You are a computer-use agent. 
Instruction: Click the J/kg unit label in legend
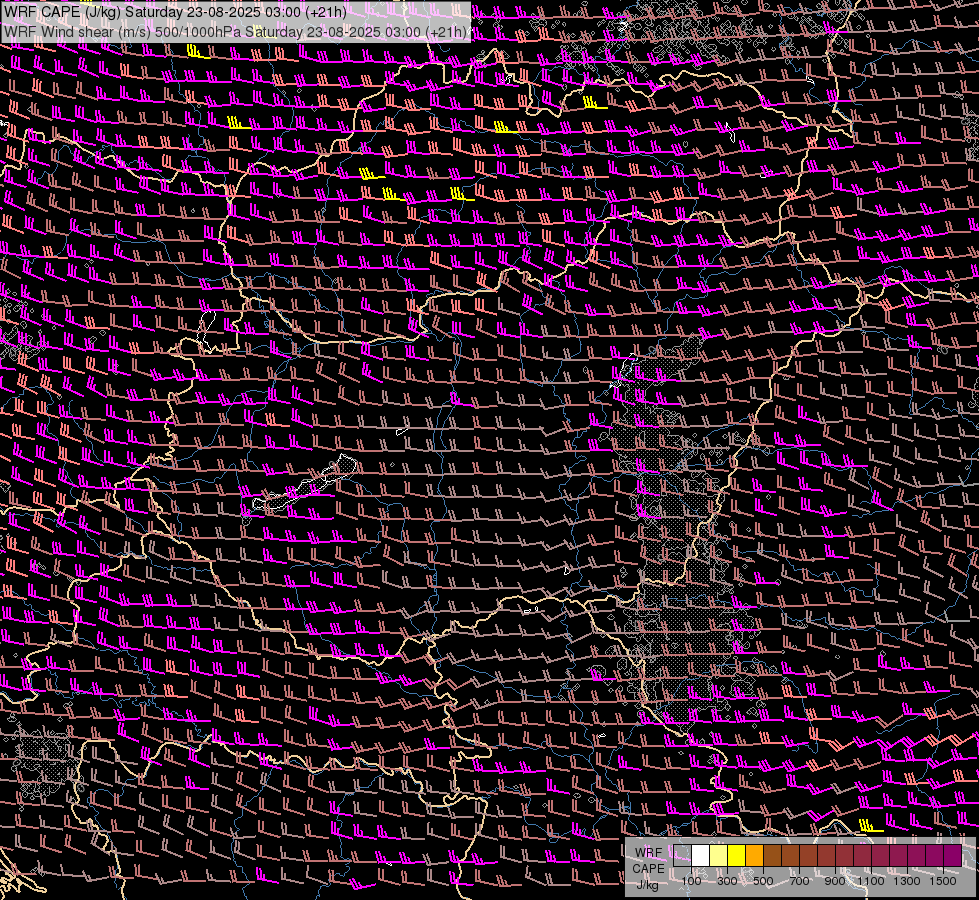pos(647,886)
